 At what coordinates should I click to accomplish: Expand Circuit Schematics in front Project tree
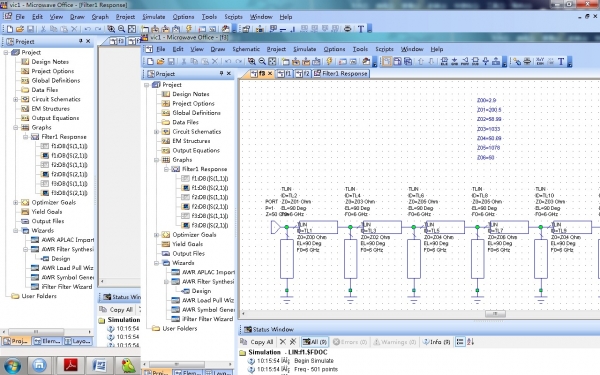pos(157,132)
